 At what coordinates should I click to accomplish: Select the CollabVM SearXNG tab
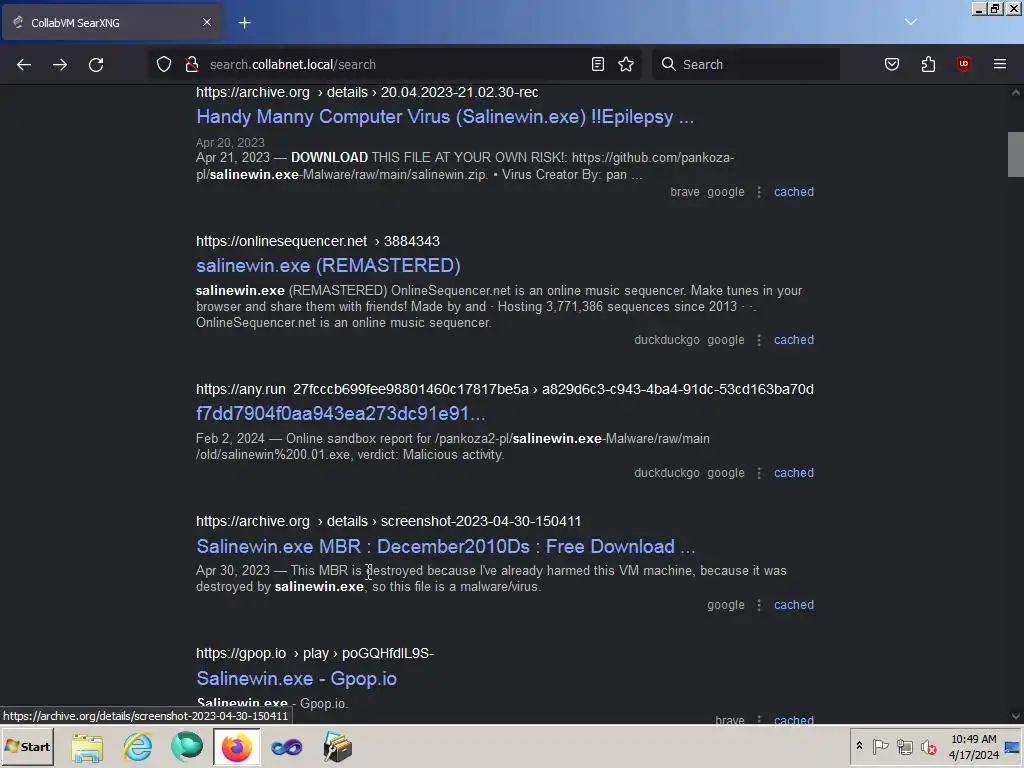112,23
